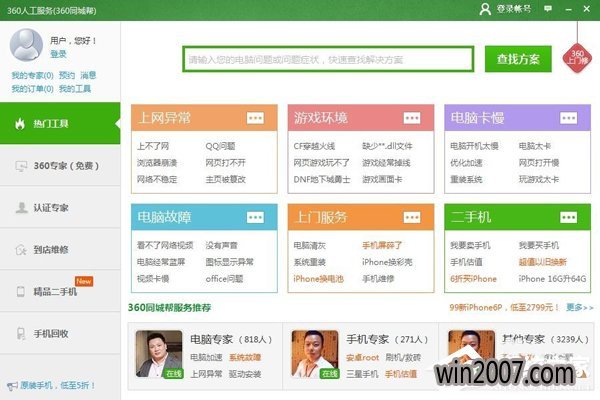
Task: Select DNF地下城勇士 game issue
Action: point(322,179)
